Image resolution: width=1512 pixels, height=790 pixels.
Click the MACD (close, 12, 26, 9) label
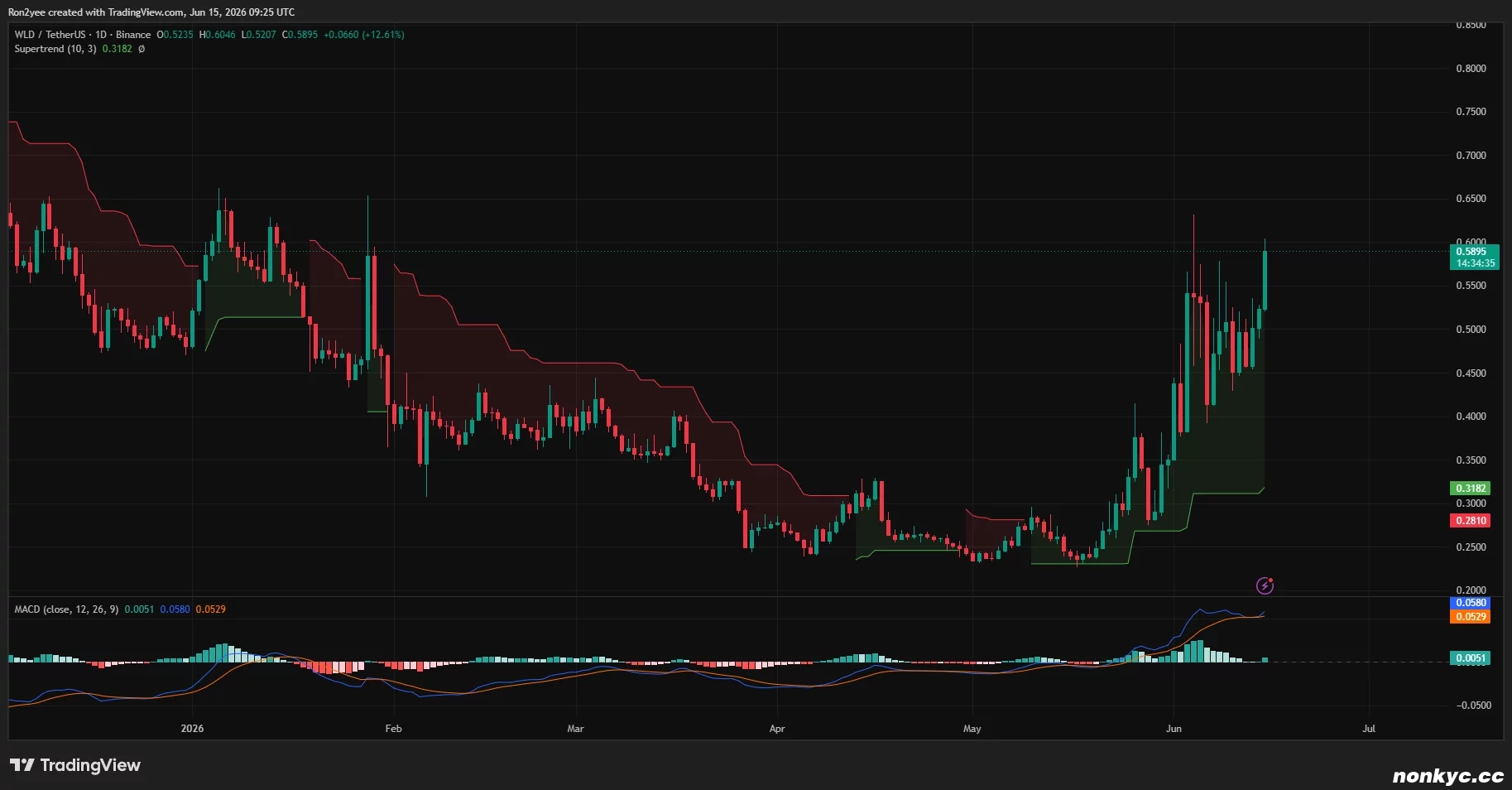click(x=66, y=609)
